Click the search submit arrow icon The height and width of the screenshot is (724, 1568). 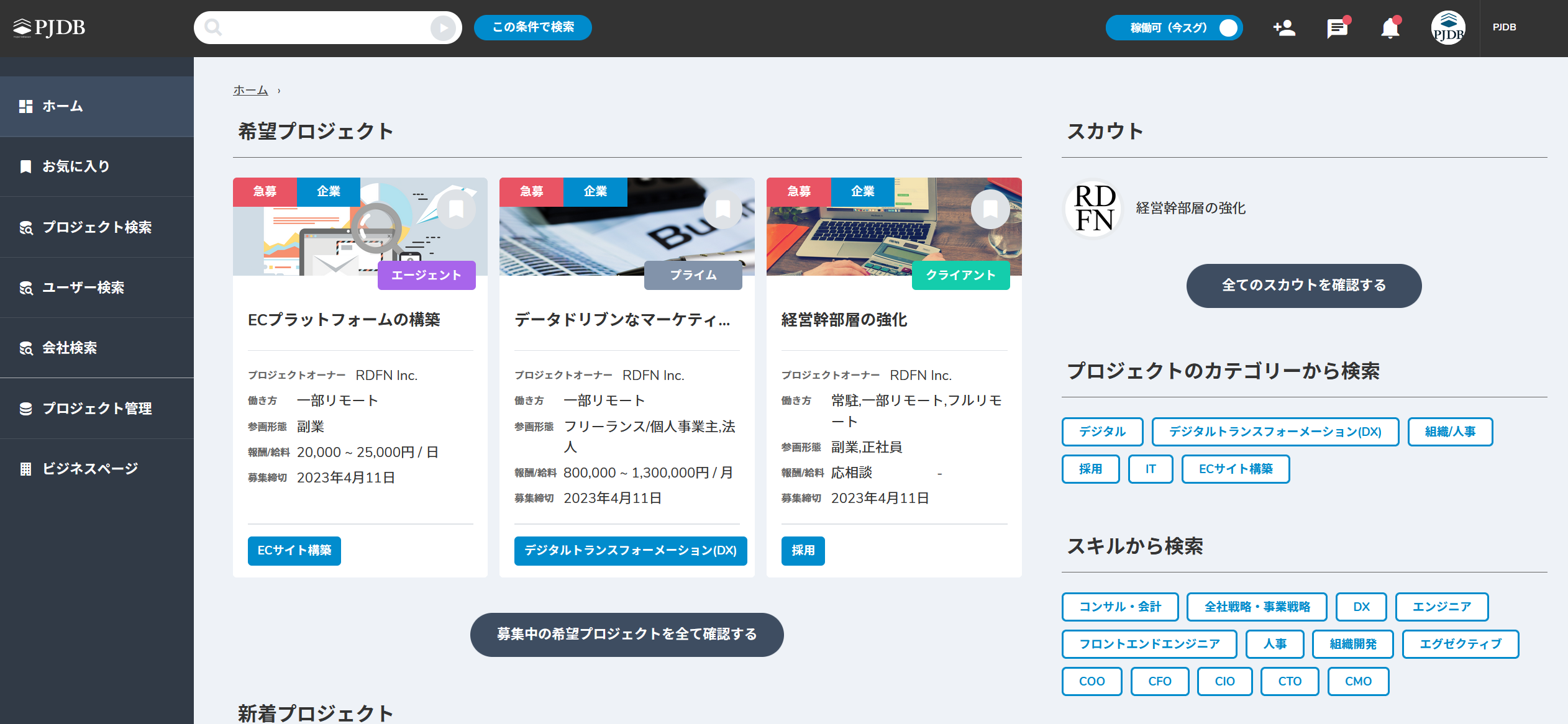tap(443, 28)
